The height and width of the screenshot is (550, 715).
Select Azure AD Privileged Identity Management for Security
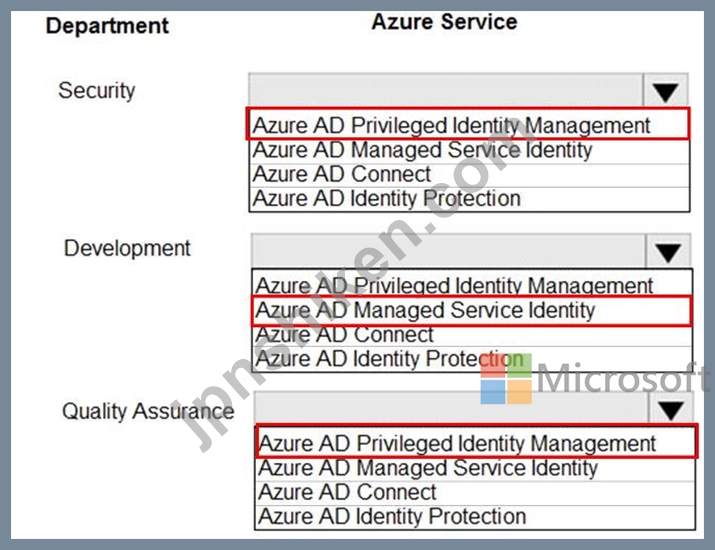click(468, 124)
